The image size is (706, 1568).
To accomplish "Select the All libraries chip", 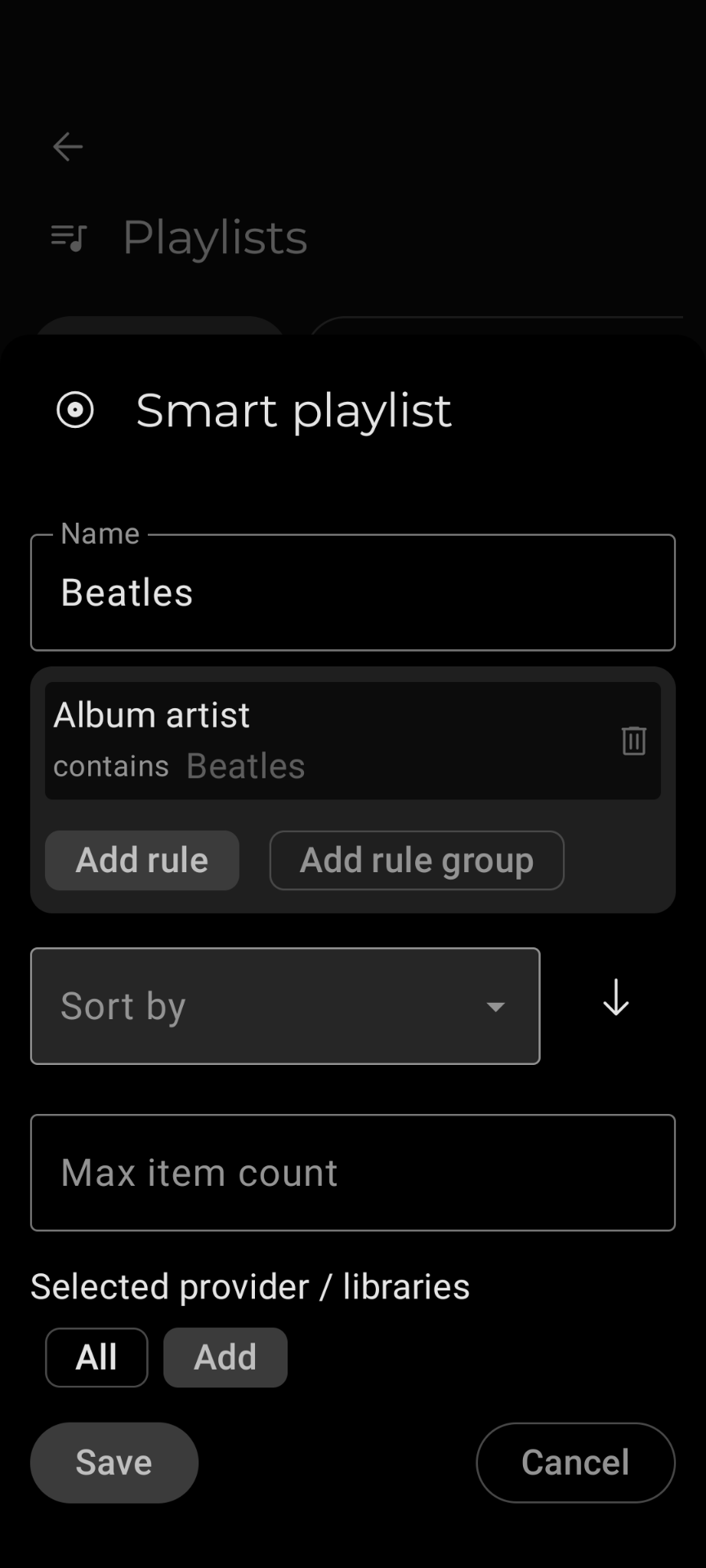I will click(x=96, y=1357).
